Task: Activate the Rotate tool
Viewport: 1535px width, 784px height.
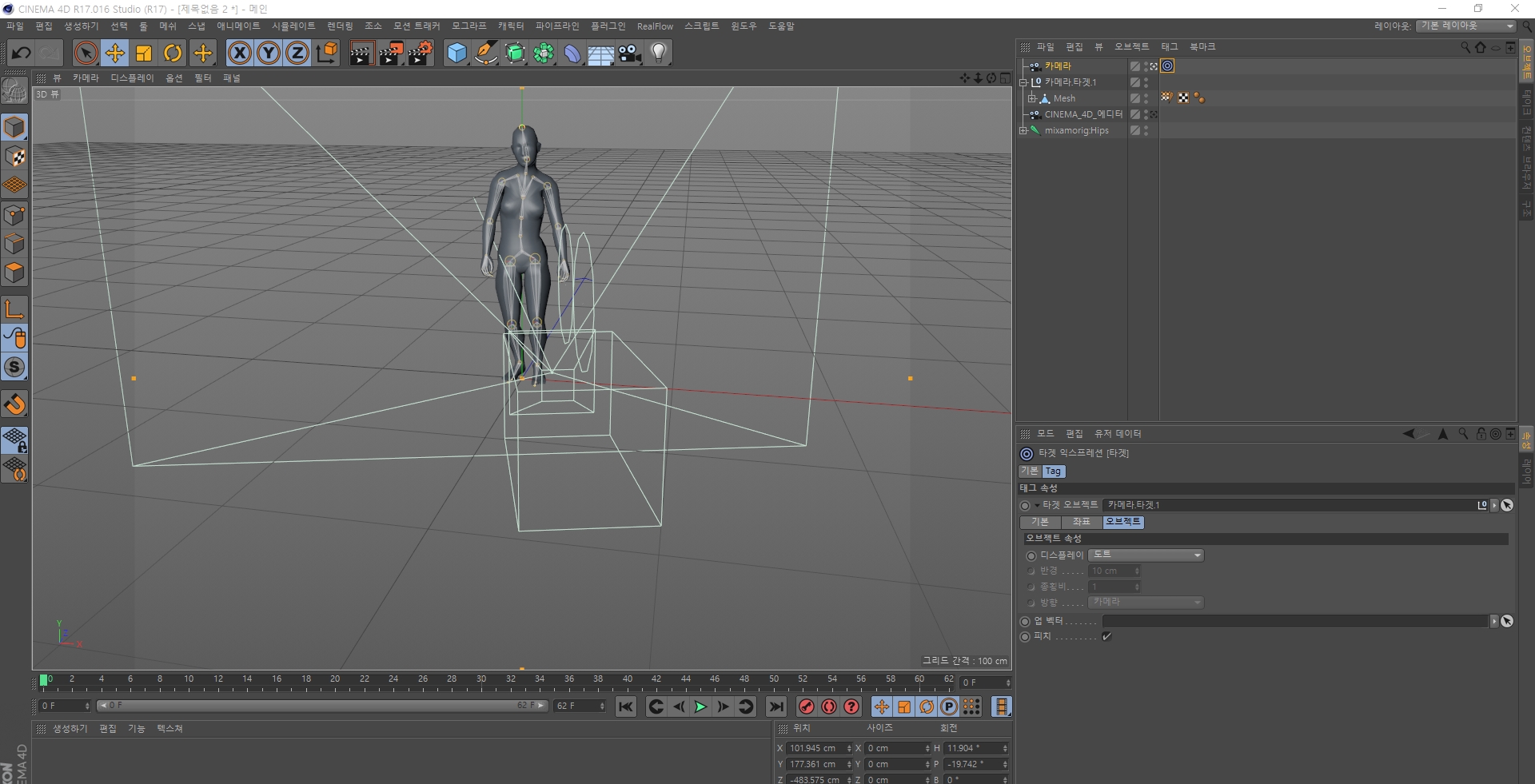Action: (x=173, y=54)
